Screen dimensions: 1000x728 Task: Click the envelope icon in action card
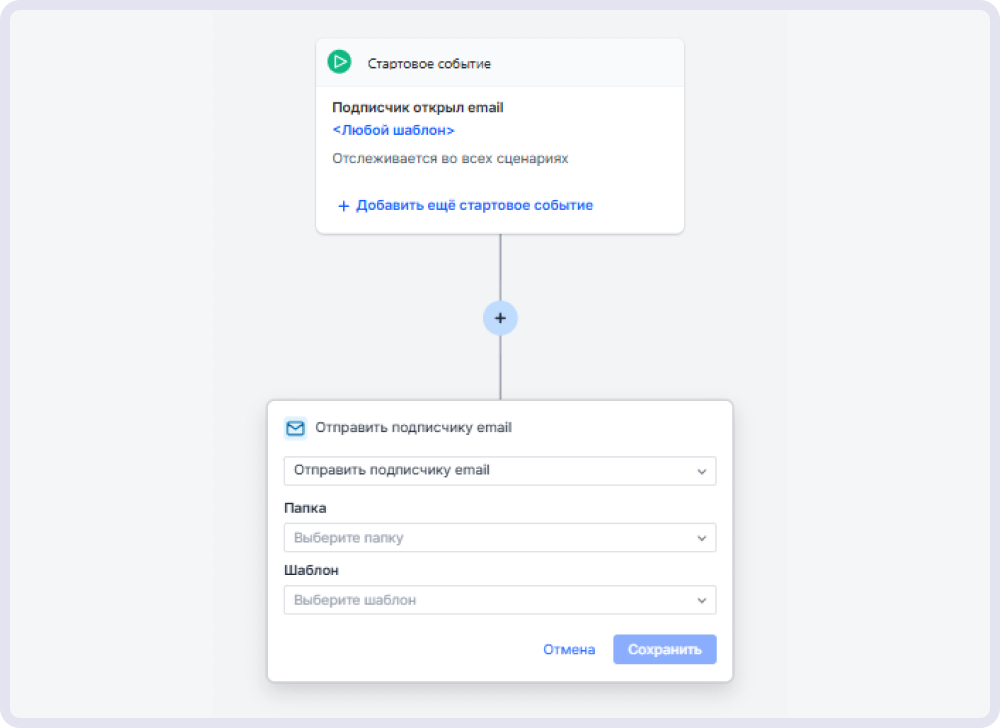pyautogui.click(x=295, y=428)
